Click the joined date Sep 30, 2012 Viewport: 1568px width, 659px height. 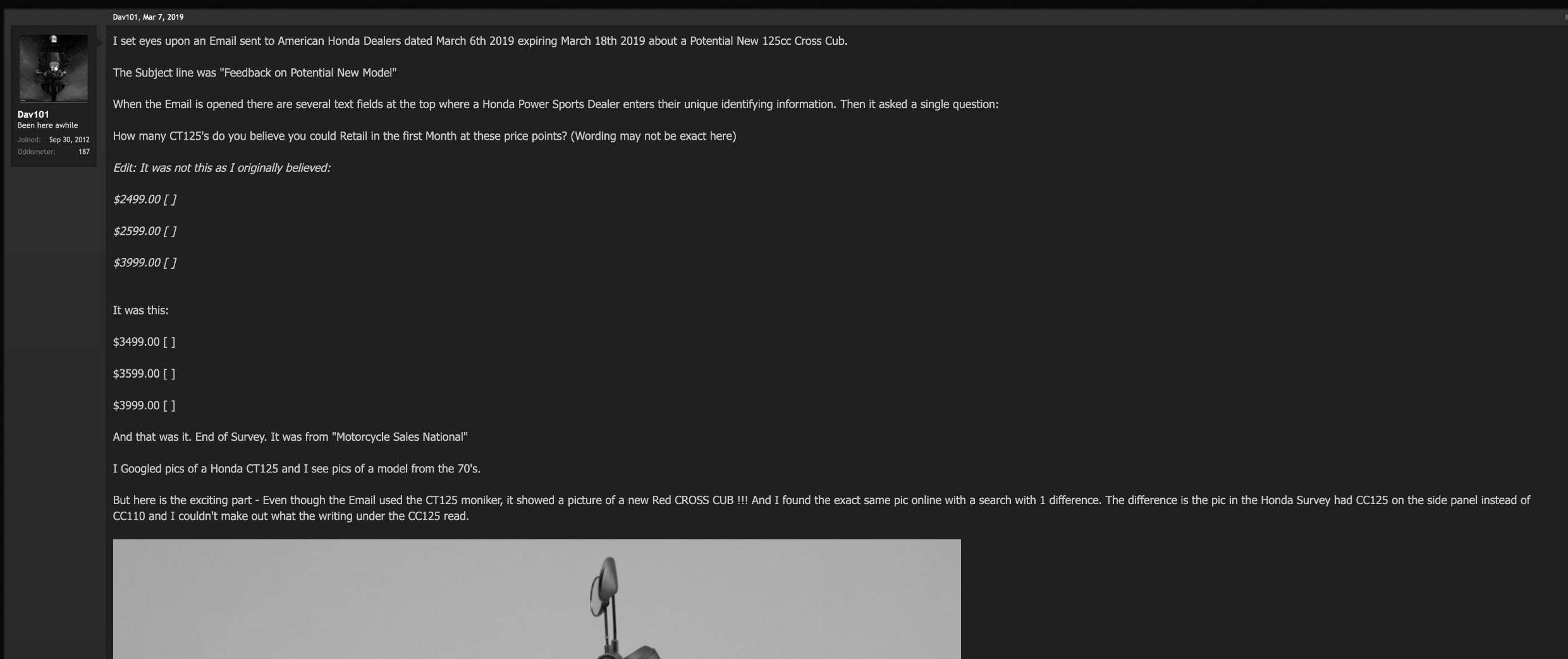pyautogui.click(x=70, y=140)
